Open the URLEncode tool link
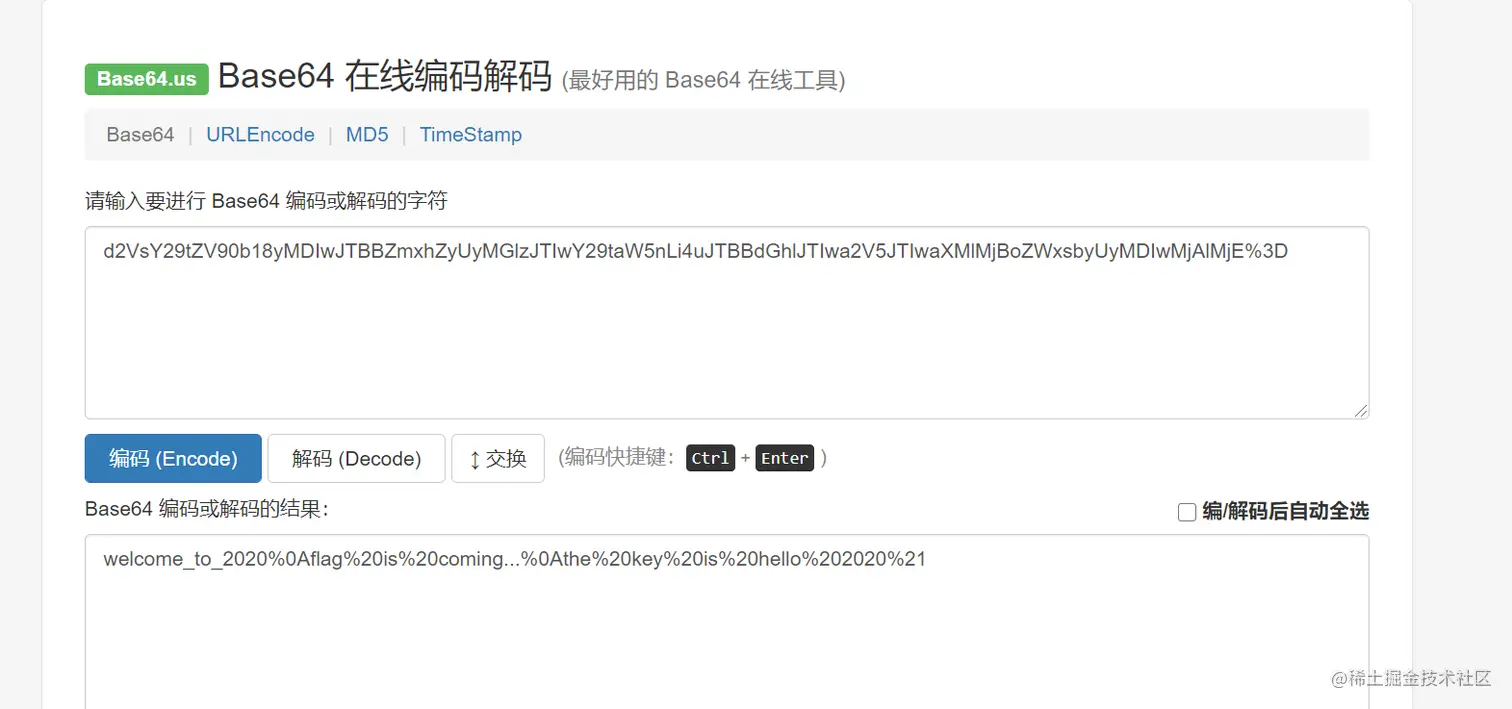The height and width of the screenshot is (709, 1512). coord(260,135)
